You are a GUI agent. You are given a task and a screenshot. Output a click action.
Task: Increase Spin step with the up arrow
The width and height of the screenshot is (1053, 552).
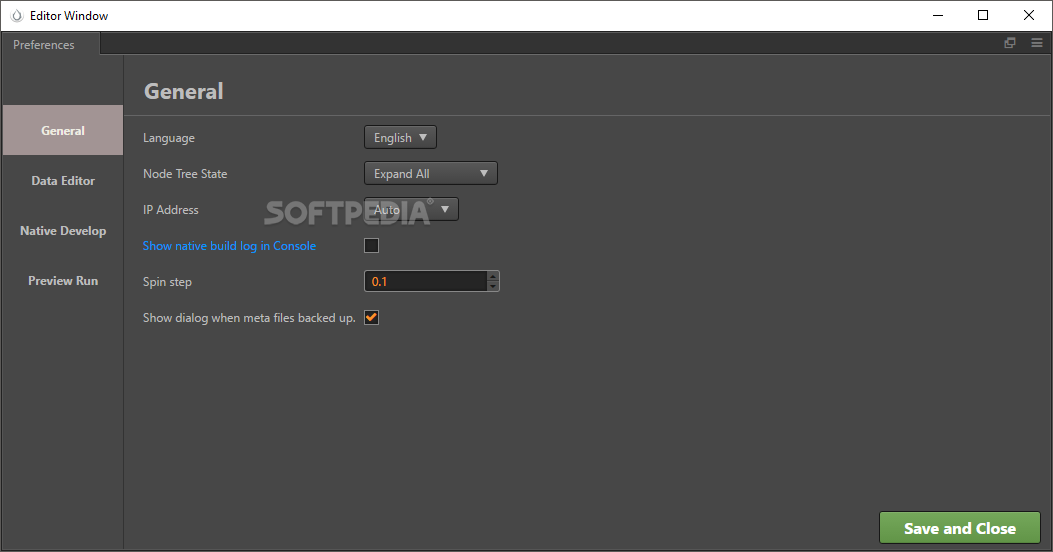(493, 275)
